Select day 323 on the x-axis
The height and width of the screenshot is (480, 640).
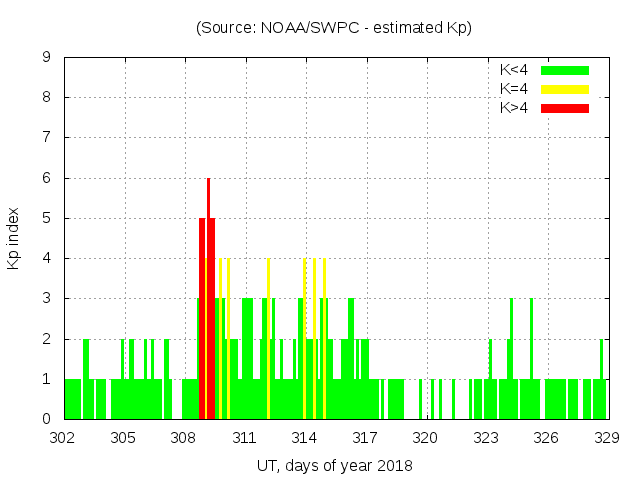pos(486,437)
